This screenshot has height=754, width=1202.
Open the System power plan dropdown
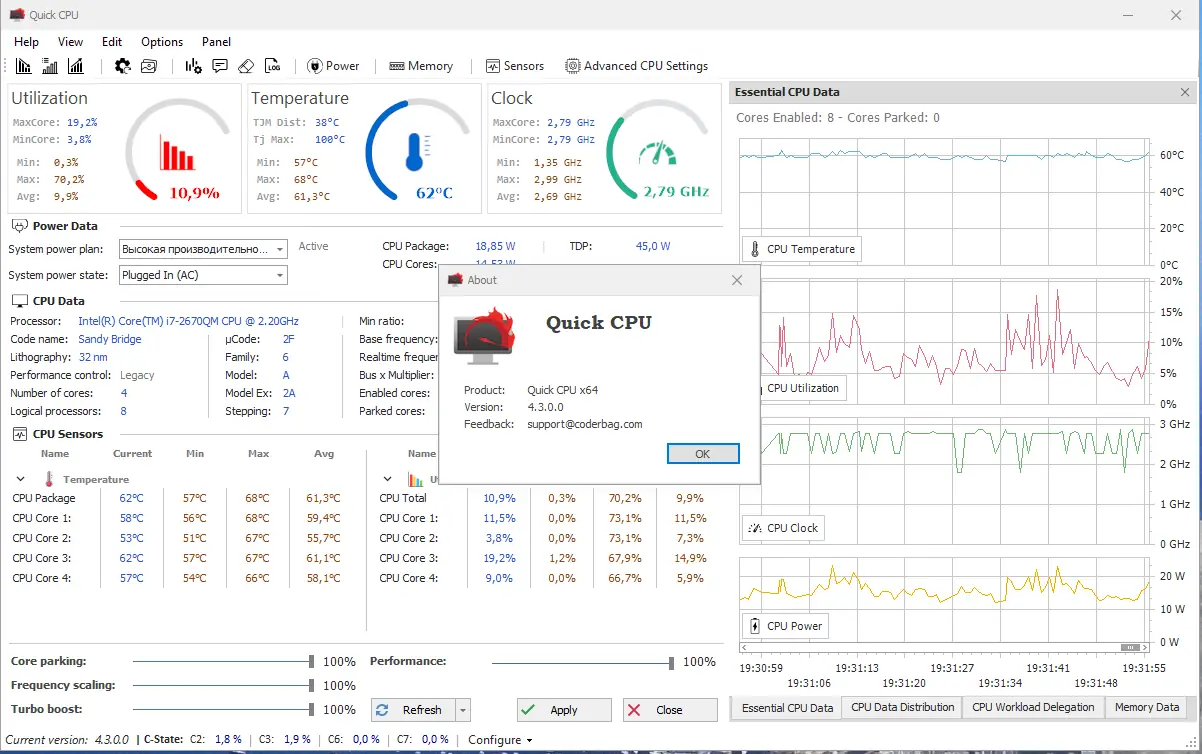click(x=203, y=249)
